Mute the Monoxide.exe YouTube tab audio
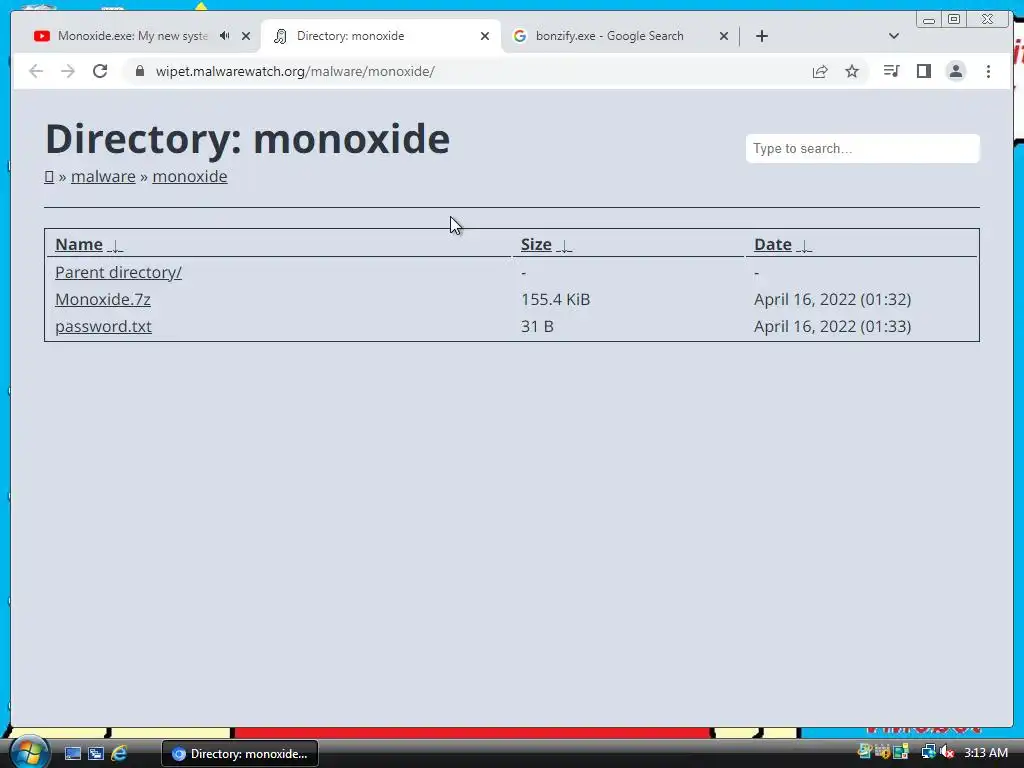Image resolution: width=1024 pixels, height=768 pixels. tap(225, 36)
